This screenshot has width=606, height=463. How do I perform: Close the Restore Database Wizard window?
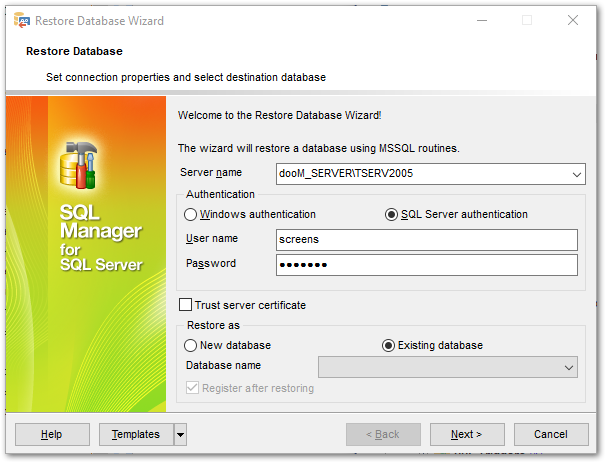tap(573, 20)
